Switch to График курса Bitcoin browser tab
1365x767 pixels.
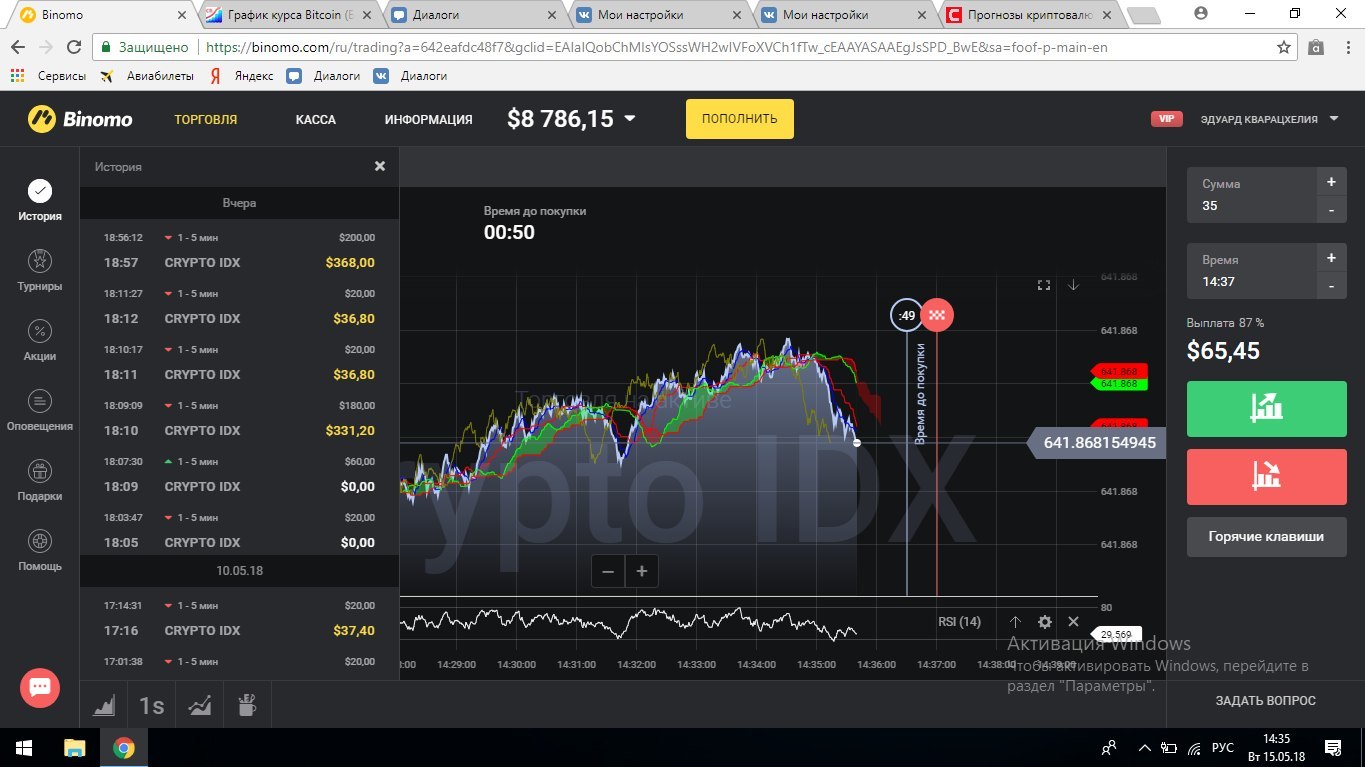(x=287, y=15)
